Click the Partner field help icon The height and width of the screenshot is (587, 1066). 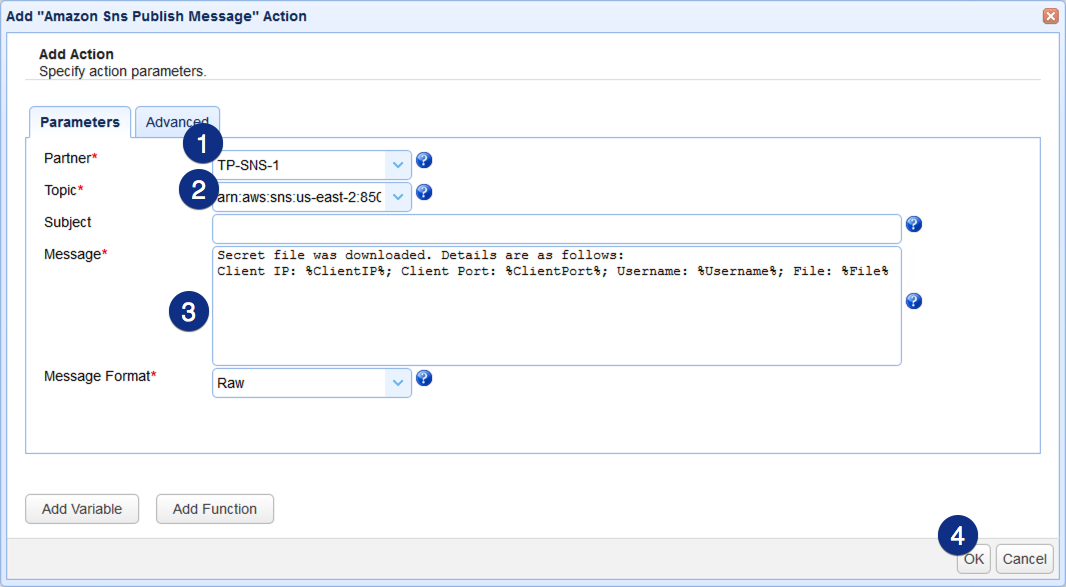tap(424, 160)
